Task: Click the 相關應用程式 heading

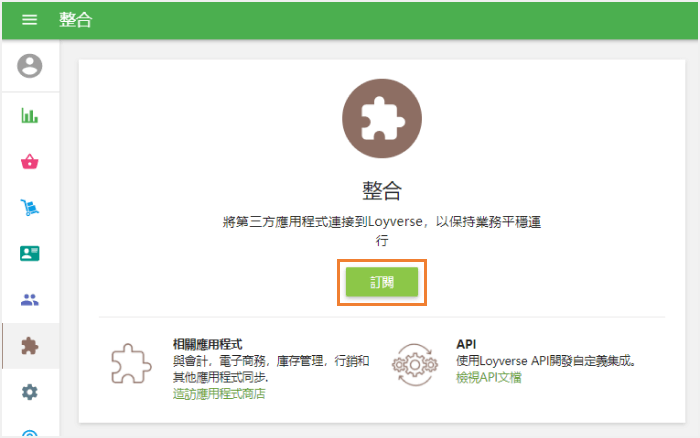Action: [x=208, y=344]
